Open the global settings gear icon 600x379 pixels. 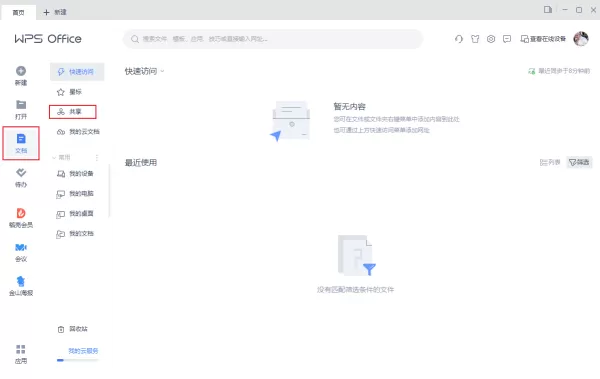click(x=491, y=39)
